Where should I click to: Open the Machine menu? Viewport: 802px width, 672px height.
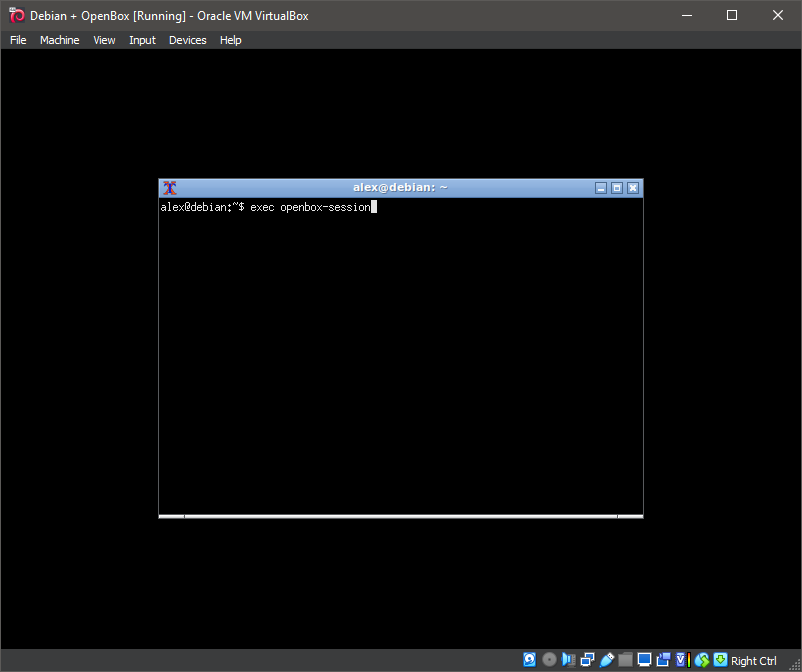(59, 40)
